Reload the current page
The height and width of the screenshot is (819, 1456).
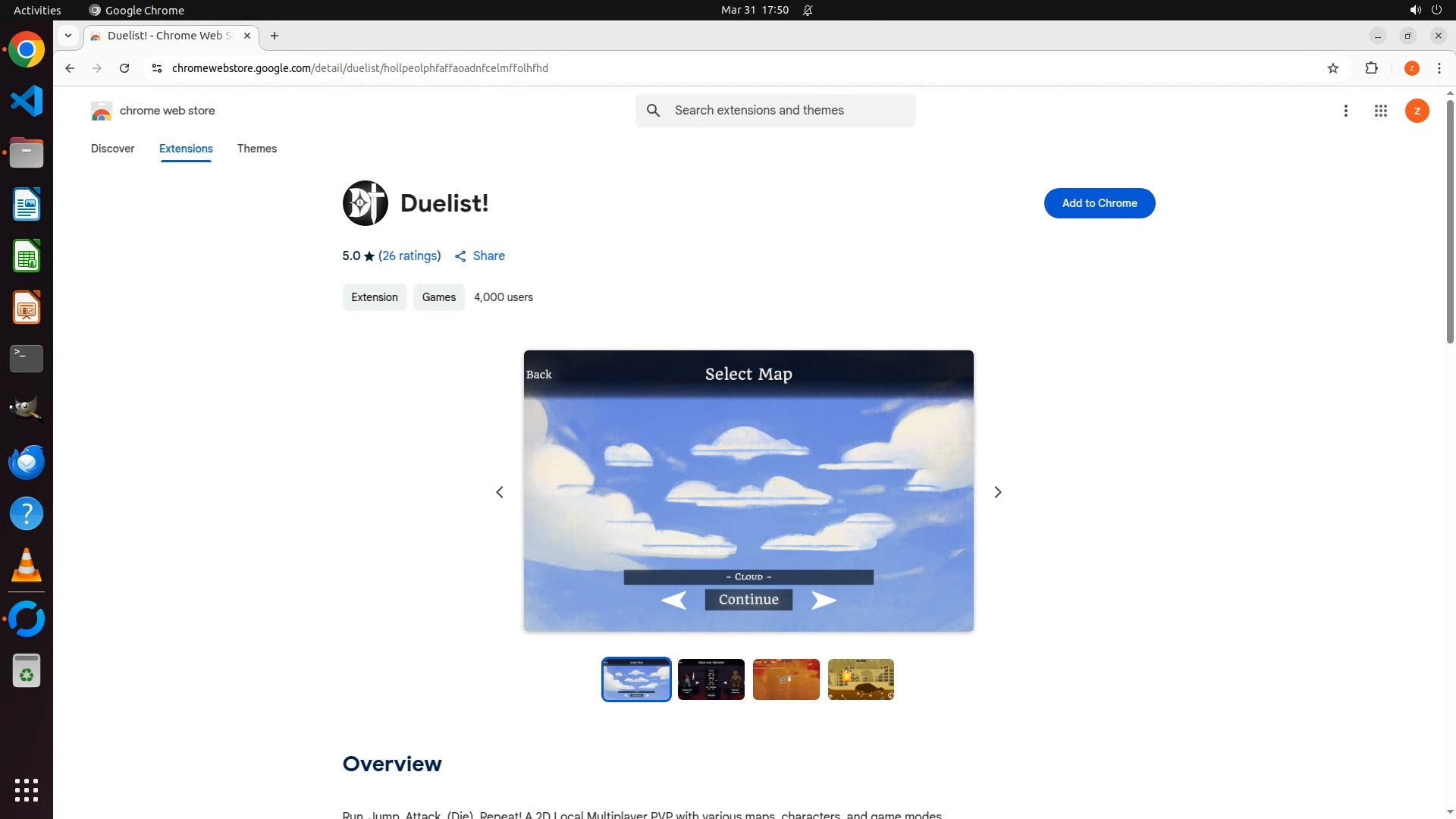click(x=124, y=68)
